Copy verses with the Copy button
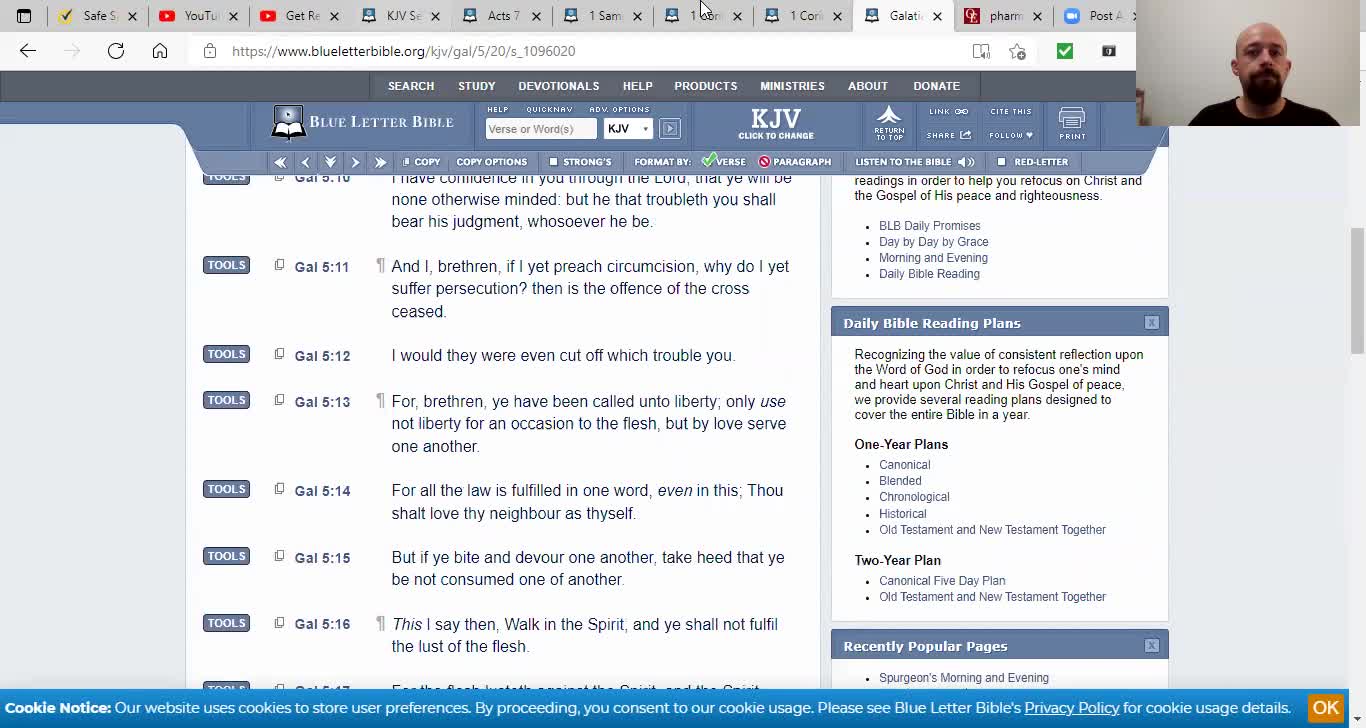The height and width of the screenshot is (728, 1366). 421,162
